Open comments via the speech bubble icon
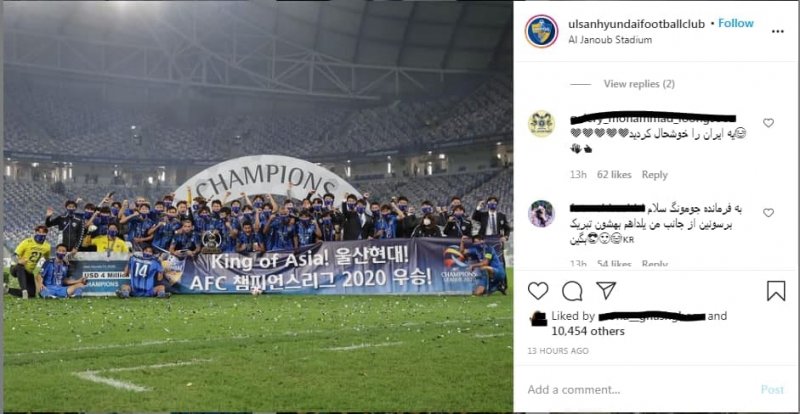800x414 pixels. pos(572,291)
